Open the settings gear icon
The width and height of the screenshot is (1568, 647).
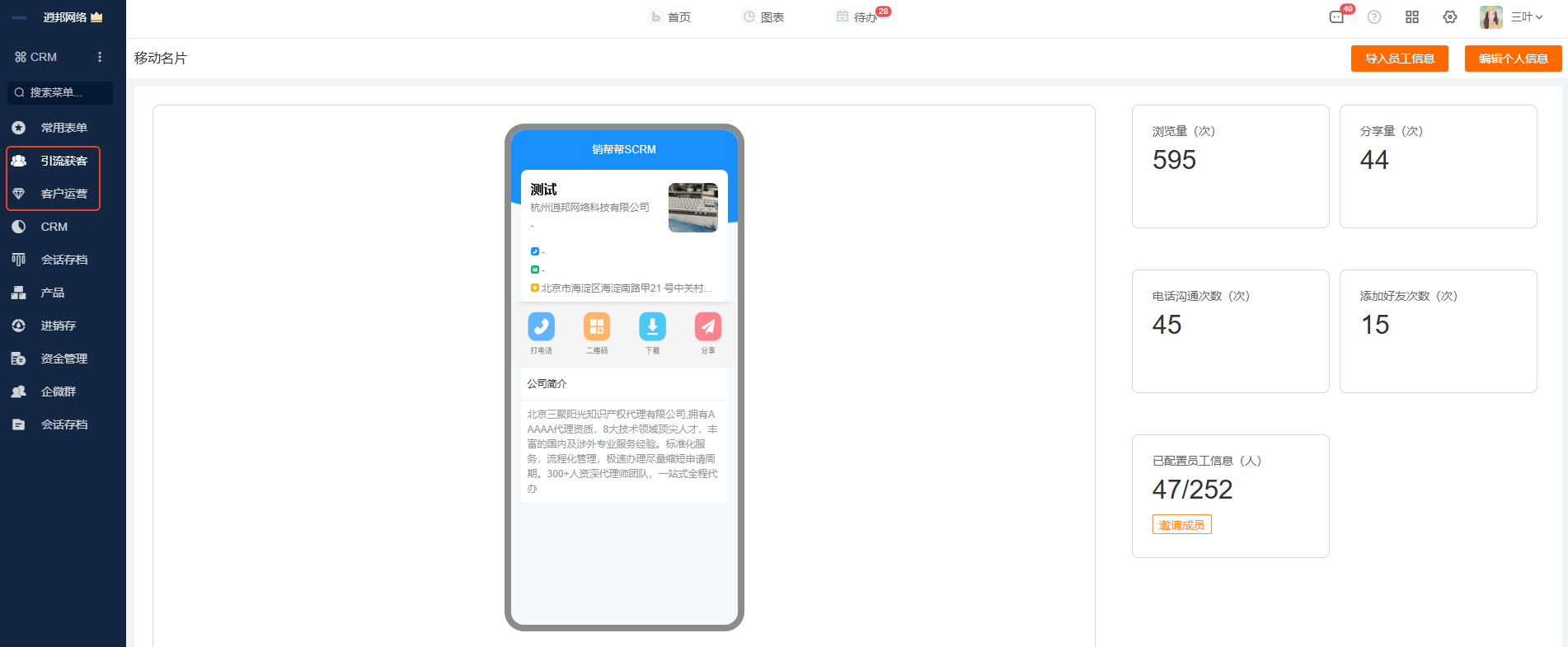tap(1450, 17)
